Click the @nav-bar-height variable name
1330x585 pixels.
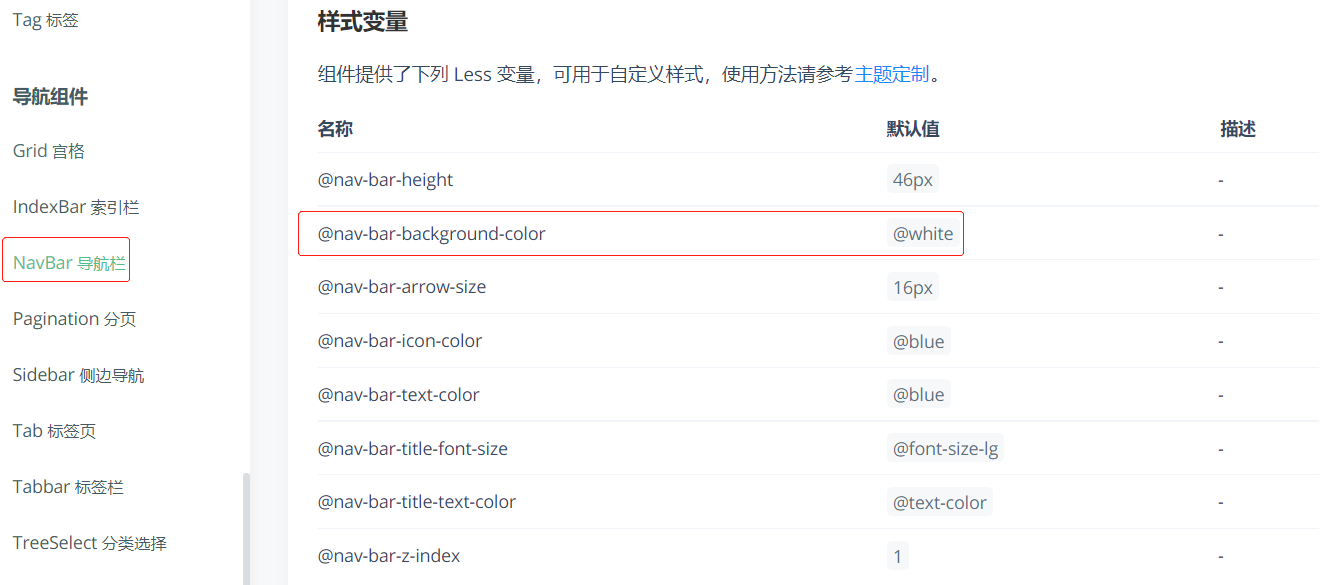385,180
